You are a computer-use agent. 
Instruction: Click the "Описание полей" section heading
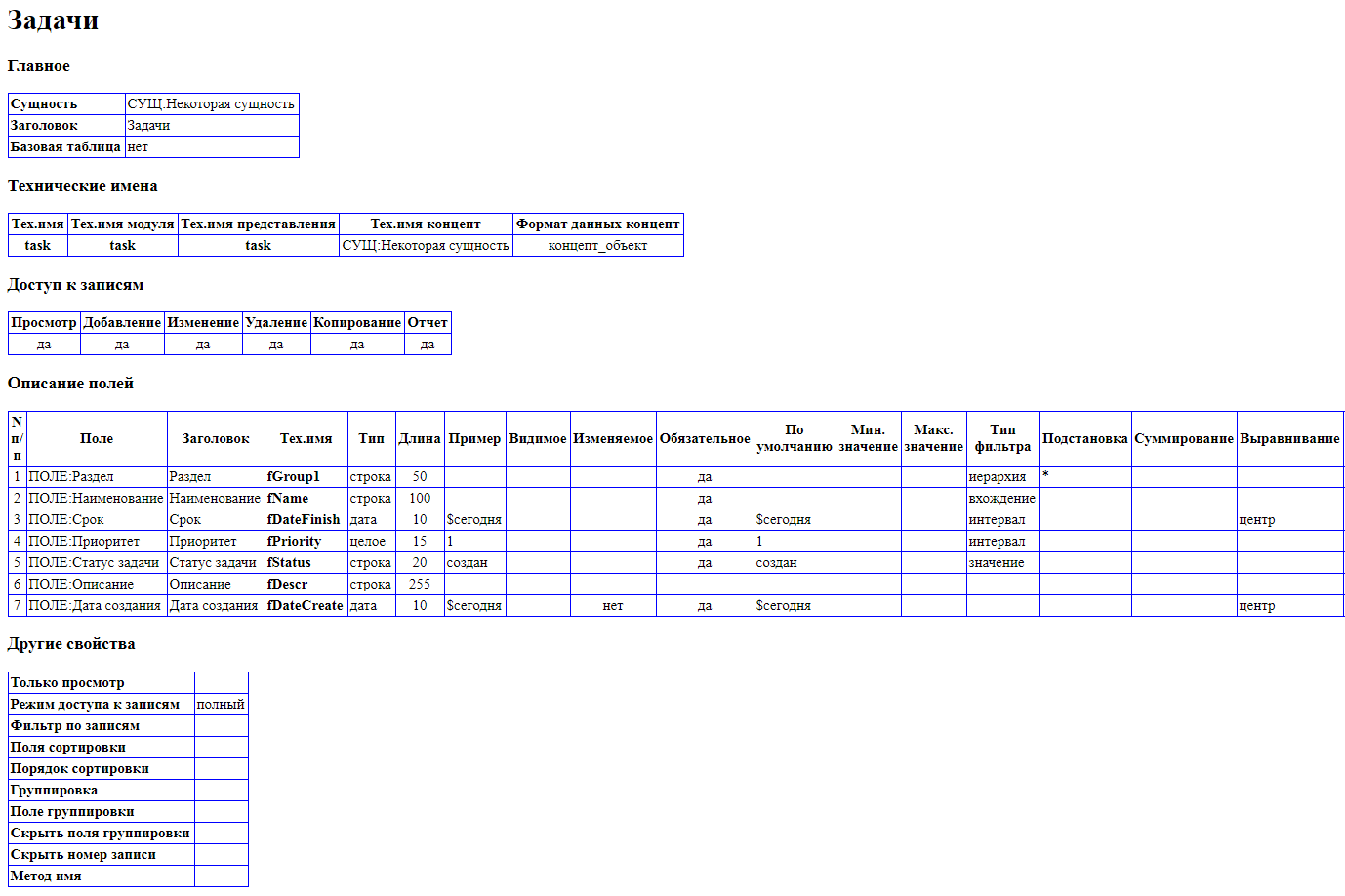(x=71, y=384)
